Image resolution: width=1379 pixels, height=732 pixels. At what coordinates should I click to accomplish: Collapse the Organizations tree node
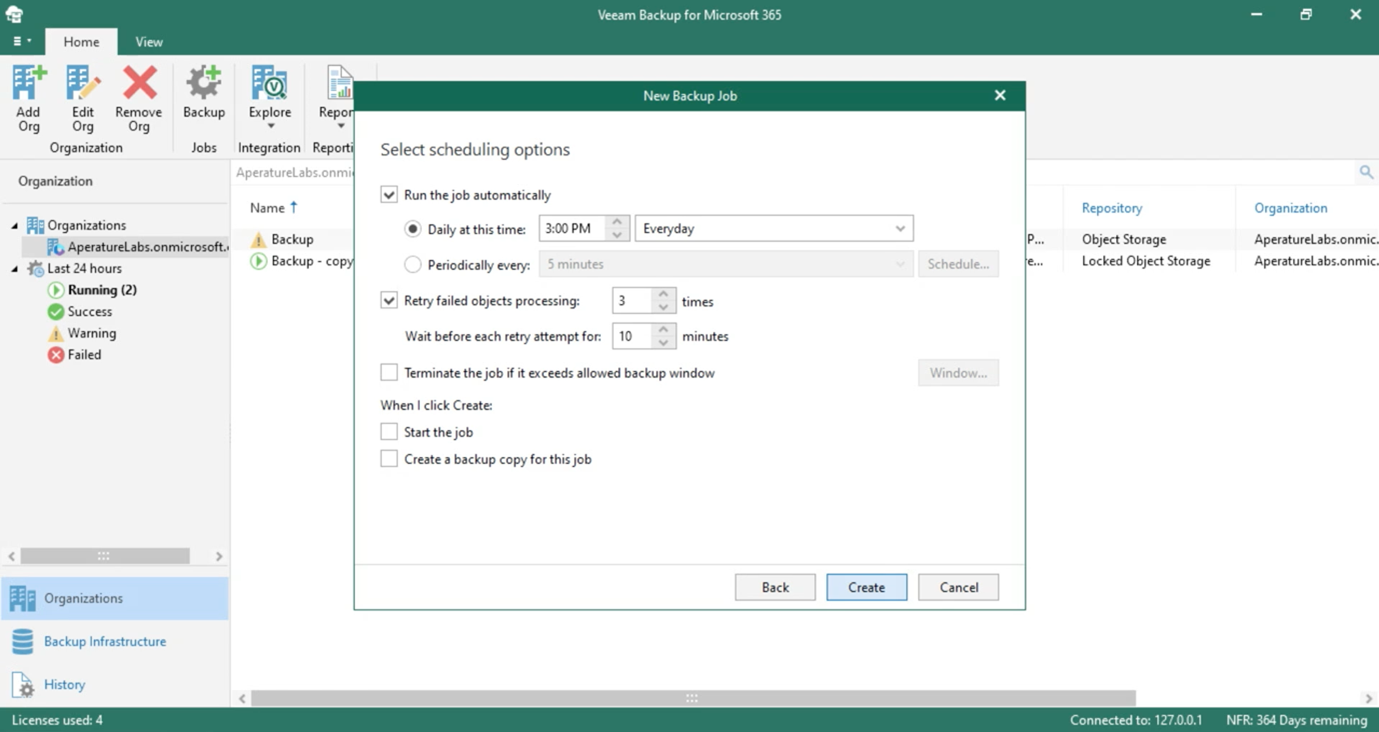click(15, 226)
